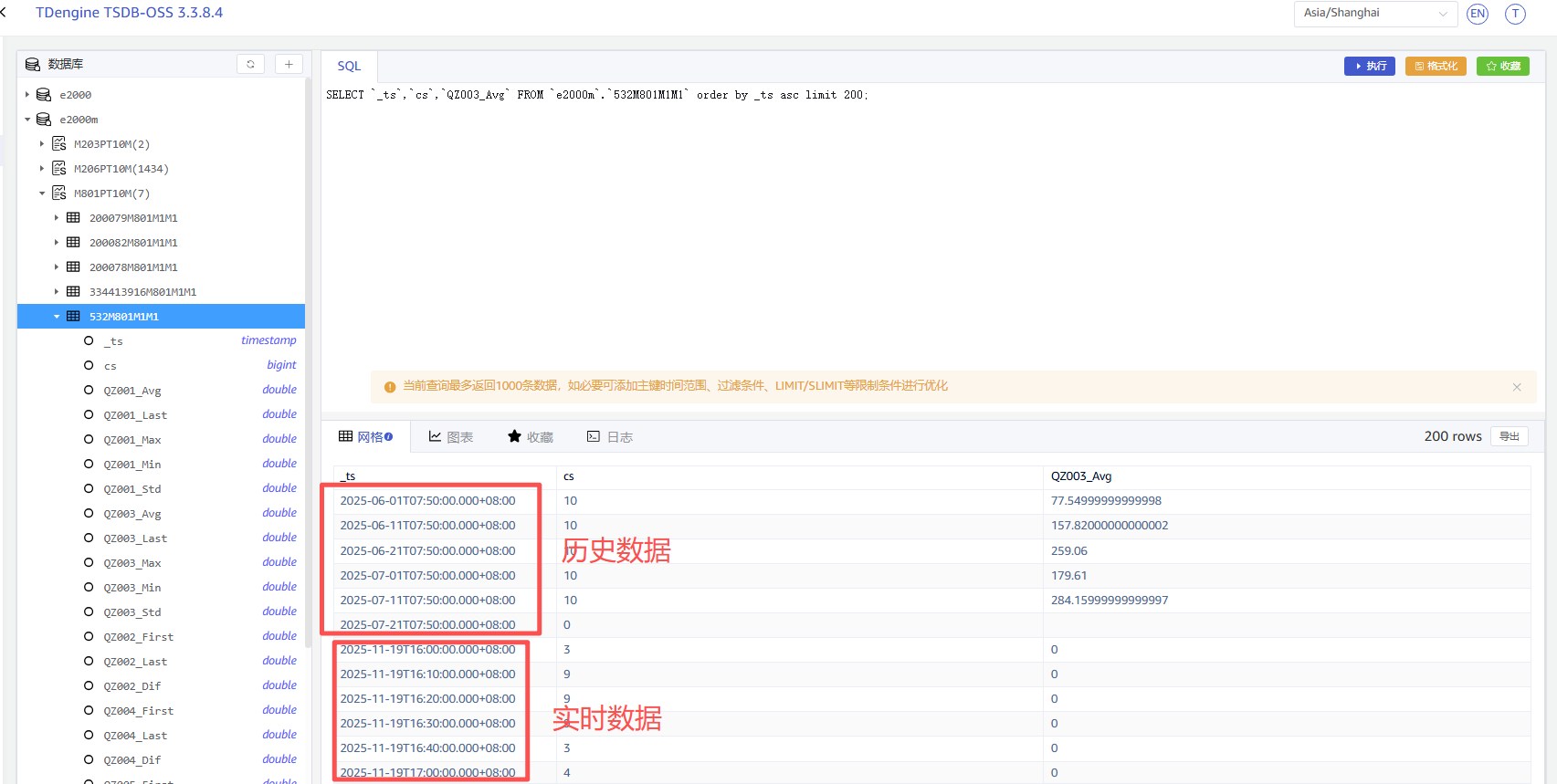Screen dimensions: 1557x784
Task: Expand the 334413916M801M1M1 table node
Action: [x=57, y=292]
